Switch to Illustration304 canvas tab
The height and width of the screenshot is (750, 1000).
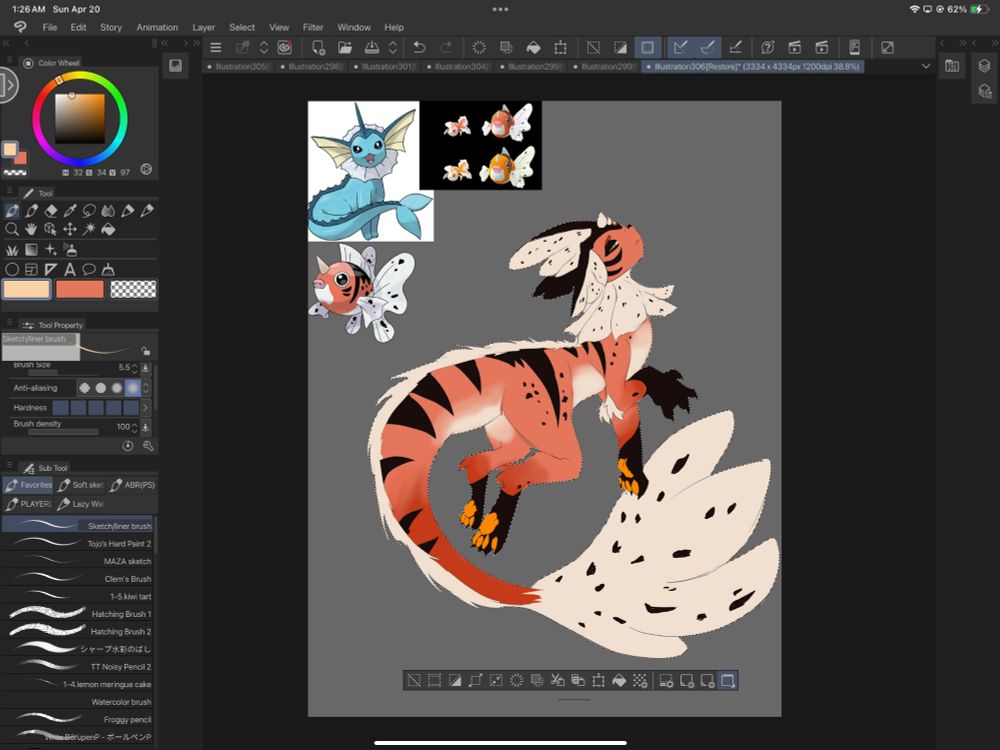point(458,67)
